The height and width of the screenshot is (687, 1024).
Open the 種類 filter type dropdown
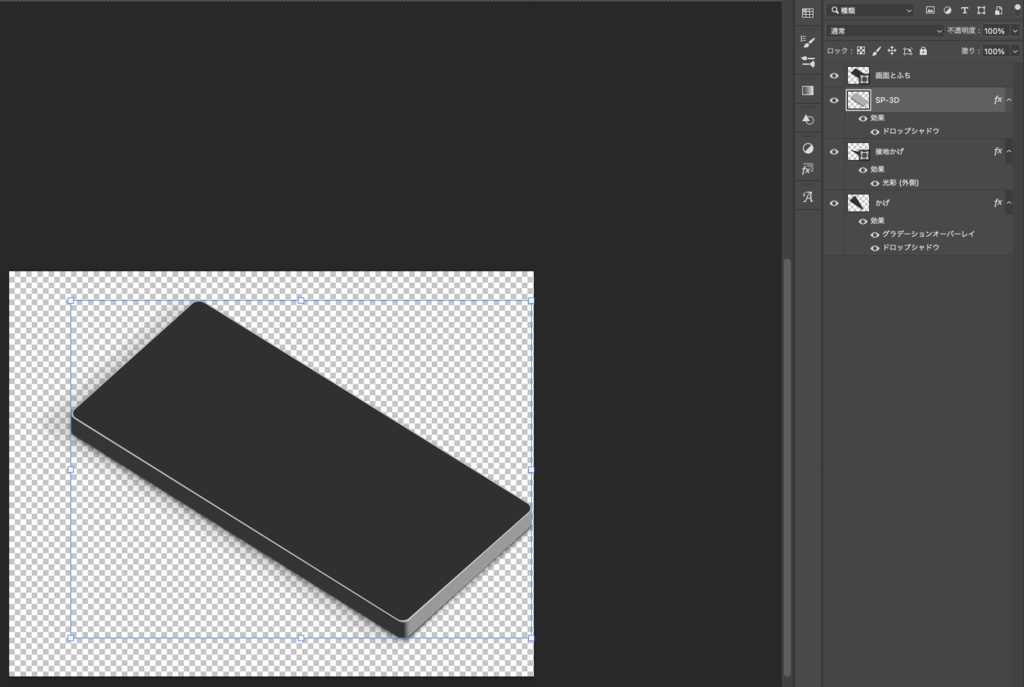(871, 10)
